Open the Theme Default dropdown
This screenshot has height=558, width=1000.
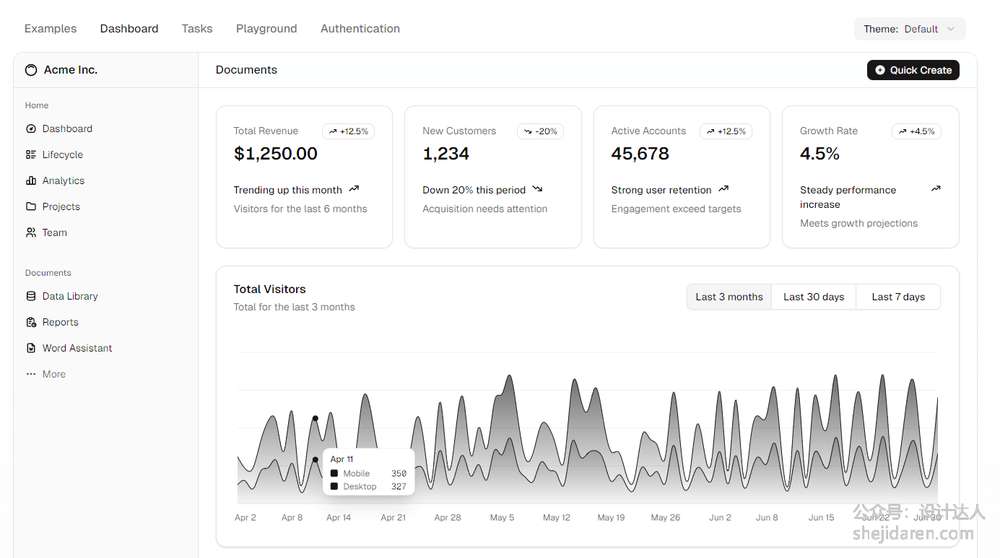click(909, 29)
